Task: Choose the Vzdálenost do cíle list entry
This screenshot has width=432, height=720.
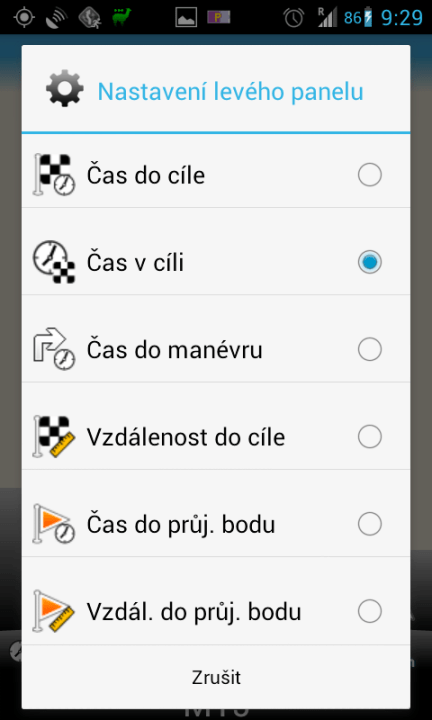Action: (216, 437)
